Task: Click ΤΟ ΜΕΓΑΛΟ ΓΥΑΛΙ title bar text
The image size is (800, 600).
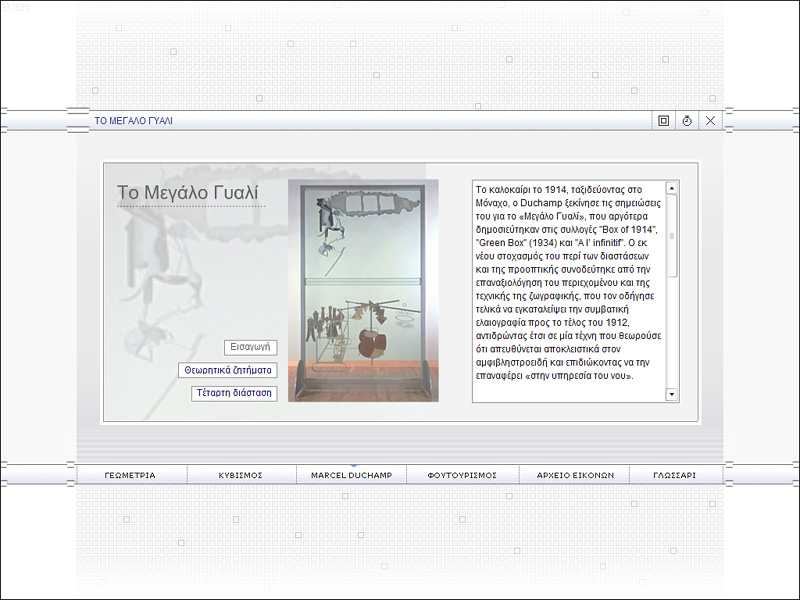Action: (x=134, y=121)
